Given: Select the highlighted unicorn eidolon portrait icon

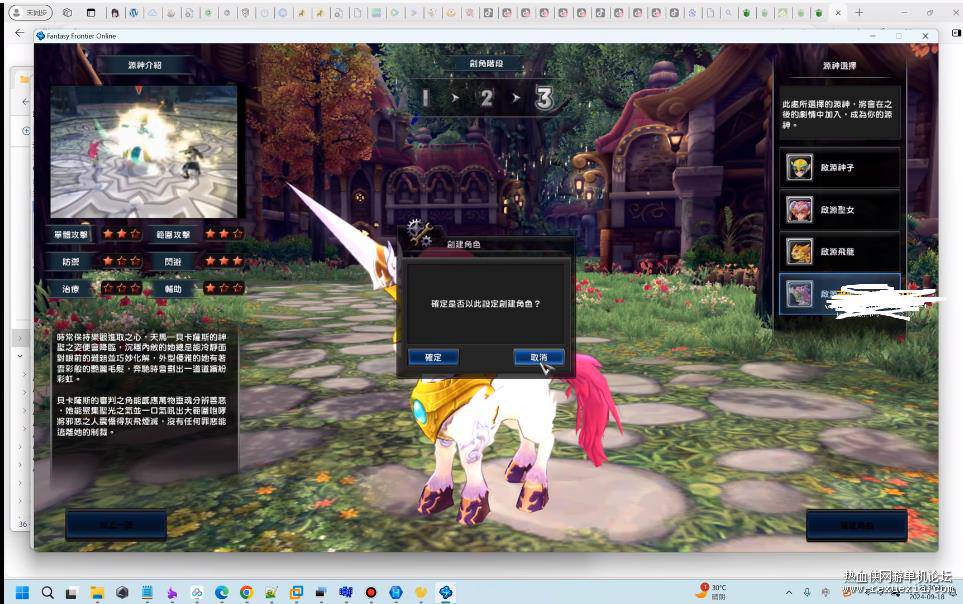Looking at the screenshot, I should pyautogui.click(x=799, y=294).
